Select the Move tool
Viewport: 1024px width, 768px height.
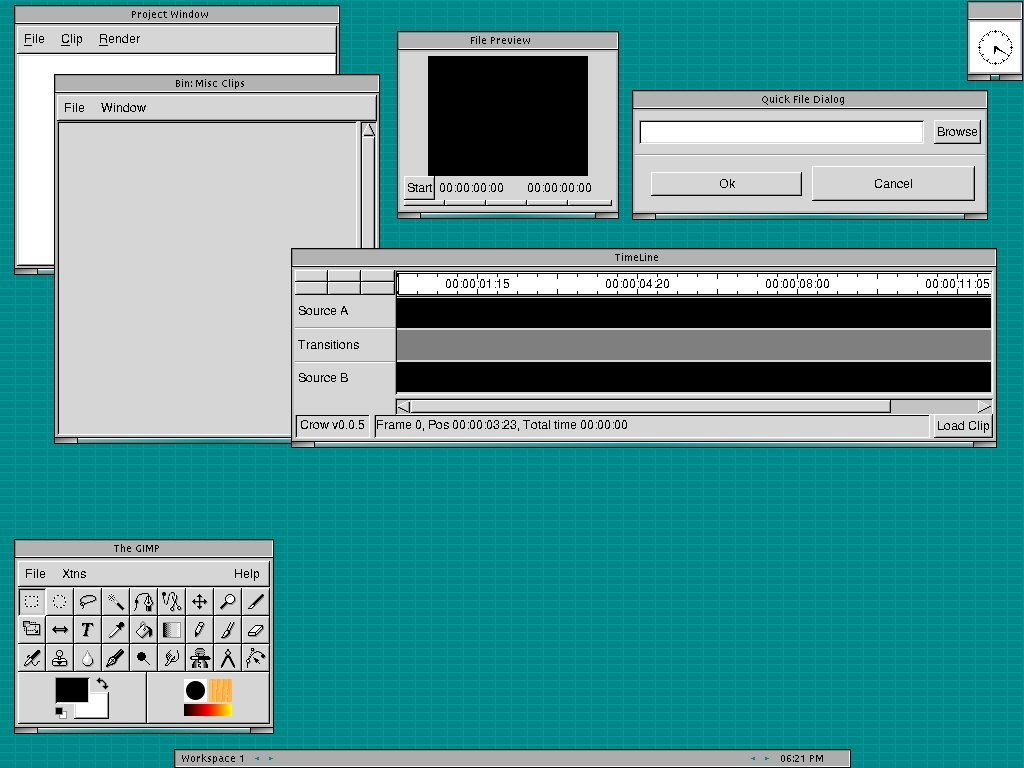coord(200,601)
